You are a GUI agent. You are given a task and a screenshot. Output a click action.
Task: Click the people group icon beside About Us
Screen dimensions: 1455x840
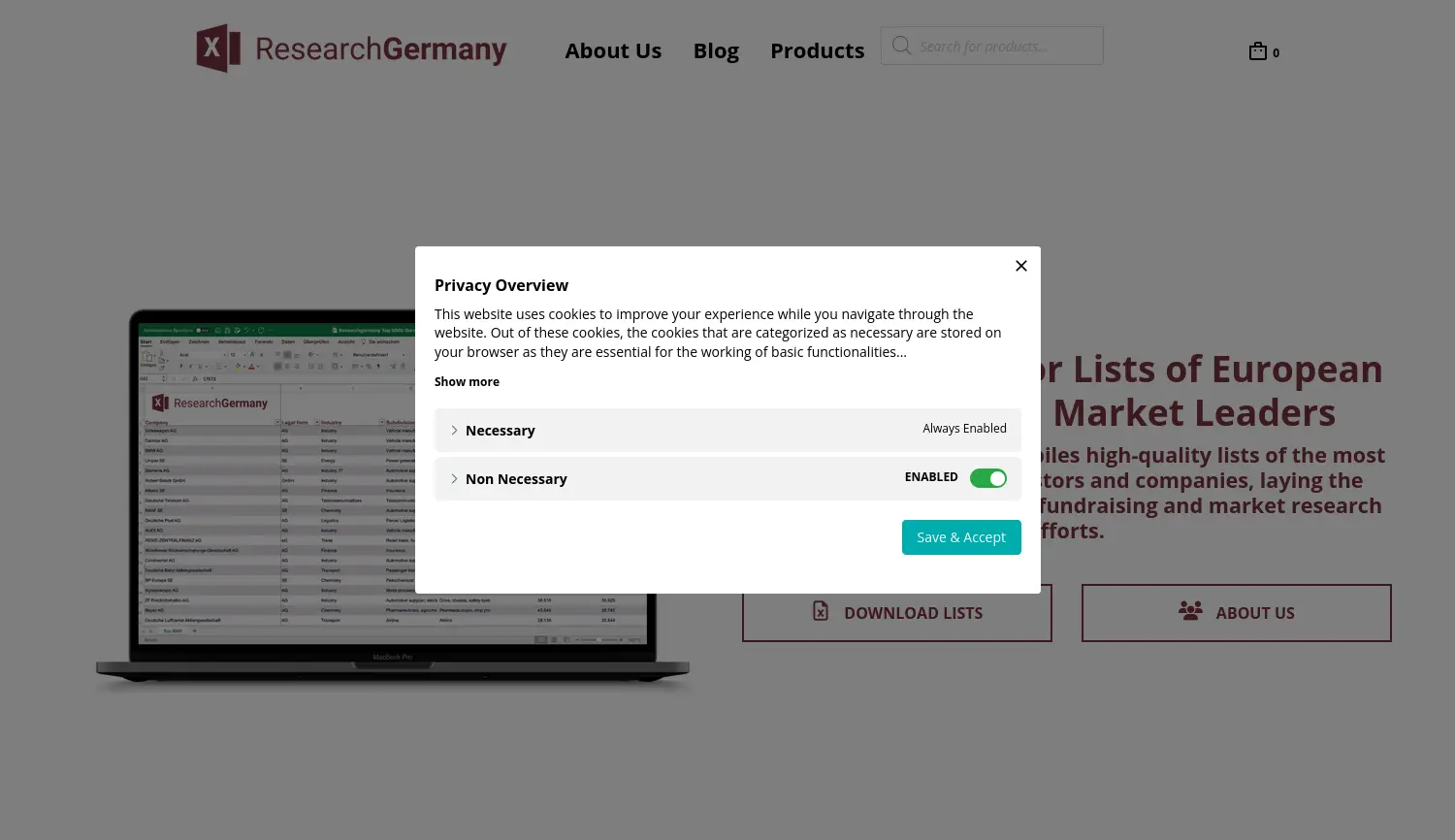point(1190,611)
